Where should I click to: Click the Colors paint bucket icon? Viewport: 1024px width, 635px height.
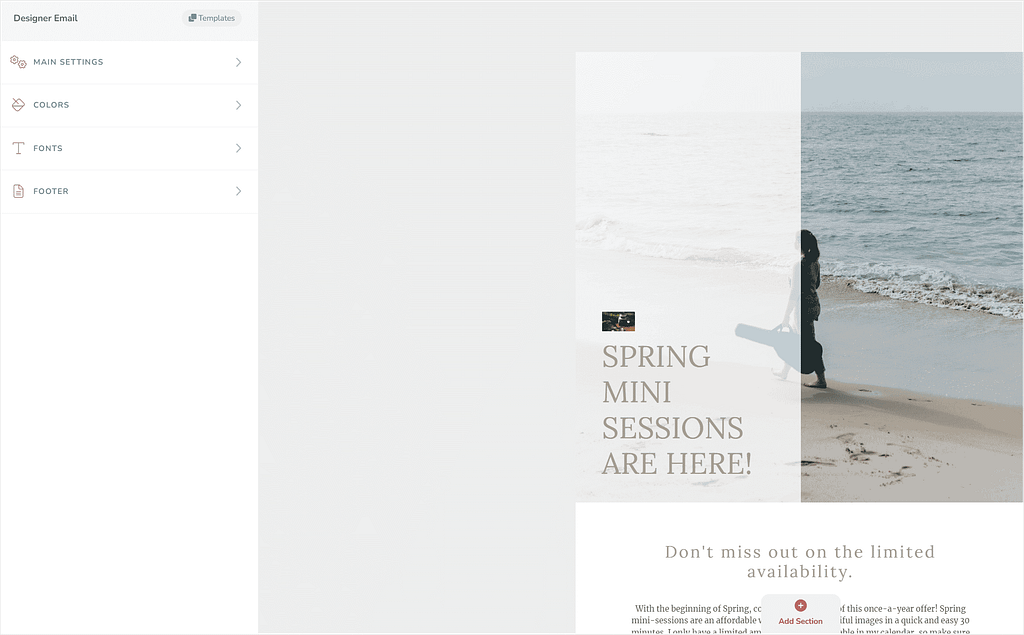(x=18, y=105)
